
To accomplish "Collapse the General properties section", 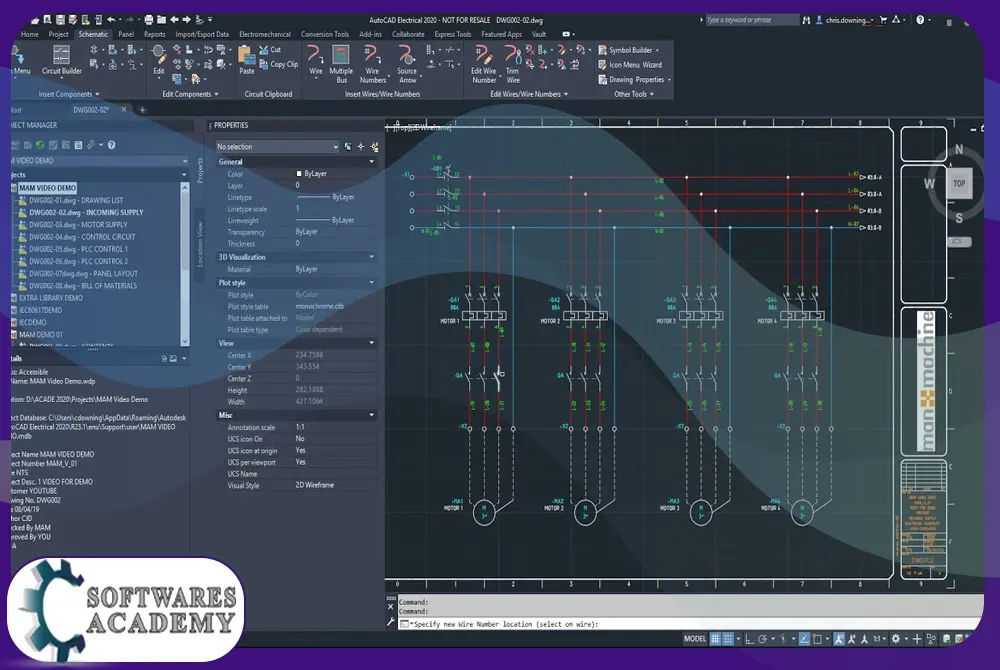I will point(372,162).
